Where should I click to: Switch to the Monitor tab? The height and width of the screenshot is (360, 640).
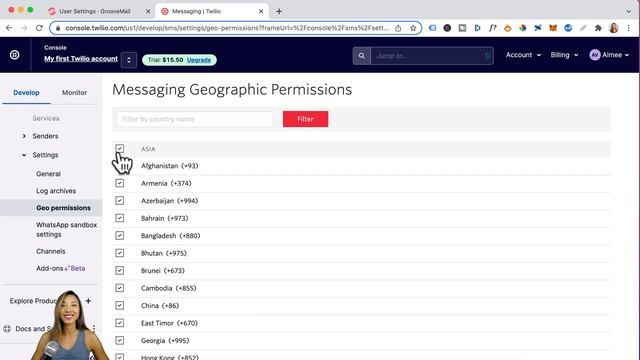(74, 93)
